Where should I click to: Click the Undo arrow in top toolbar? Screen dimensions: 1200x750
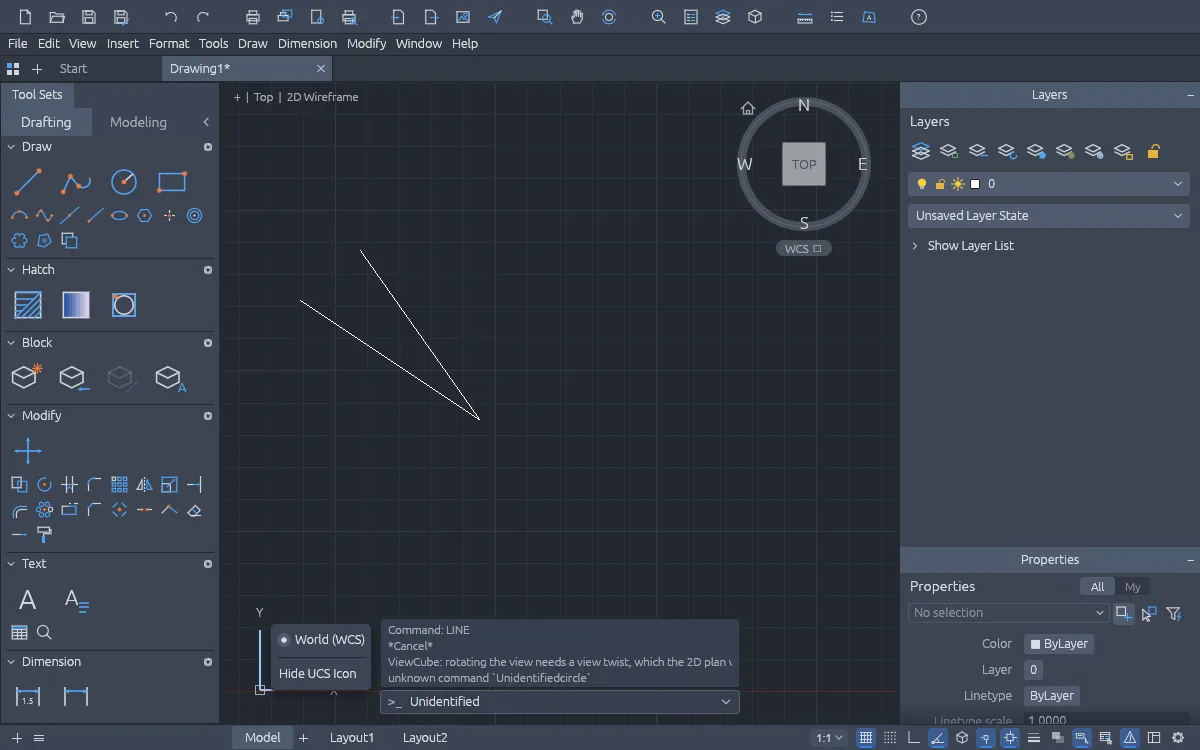171,17
